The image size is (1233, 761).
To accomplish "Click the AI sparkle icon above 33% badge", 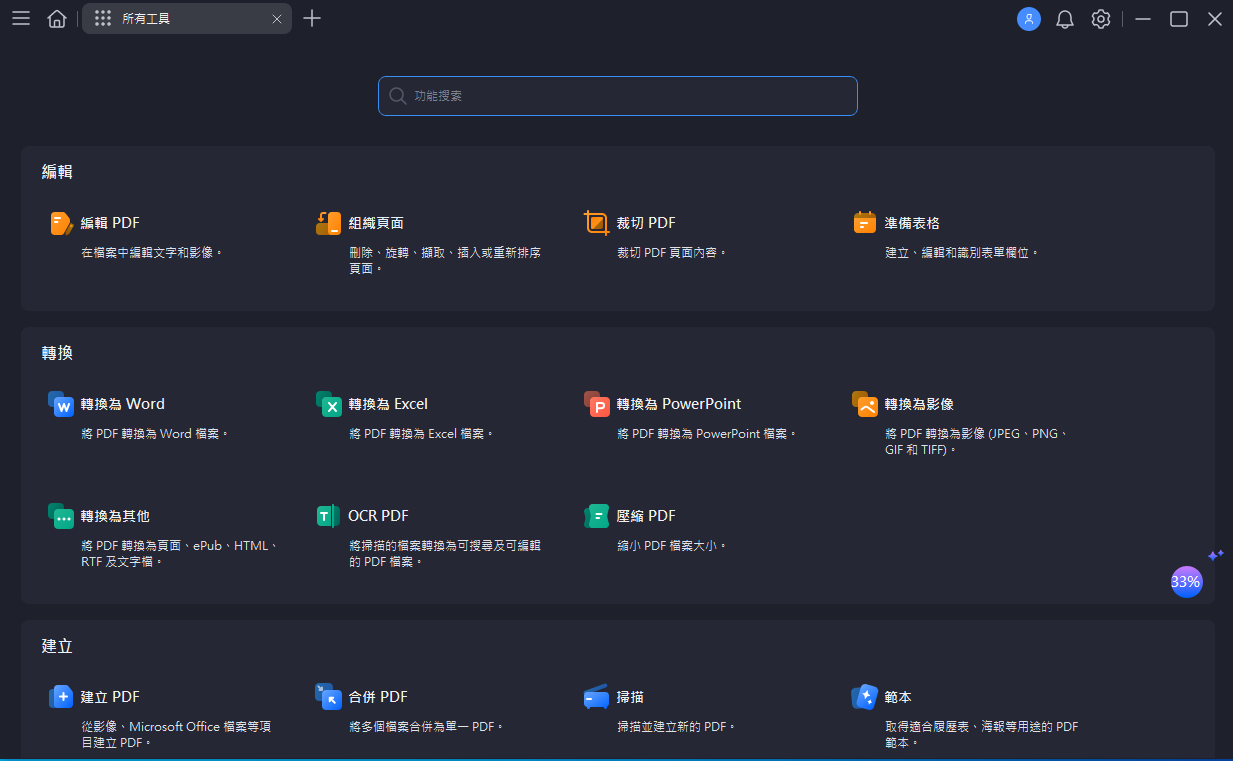I will [x=1215, y=555].
